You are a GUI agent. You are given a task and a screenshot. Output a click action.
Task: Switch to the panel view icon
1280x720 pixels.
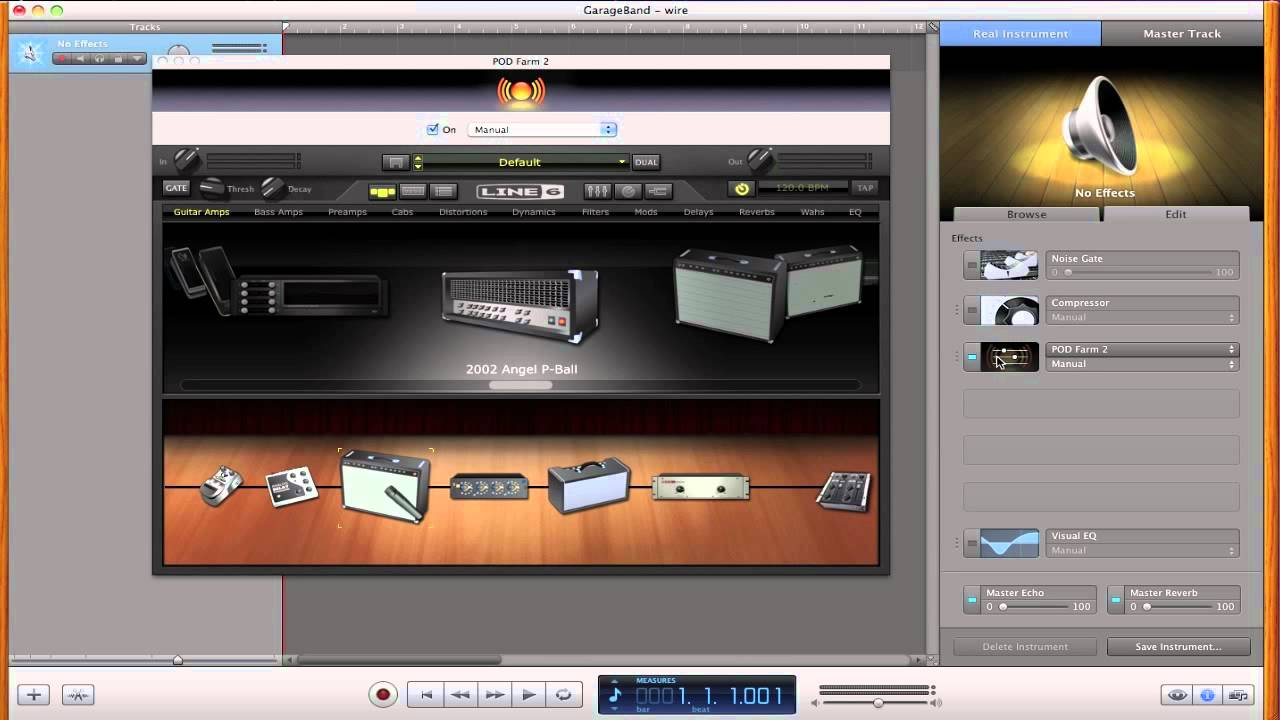tap(413, 191)
